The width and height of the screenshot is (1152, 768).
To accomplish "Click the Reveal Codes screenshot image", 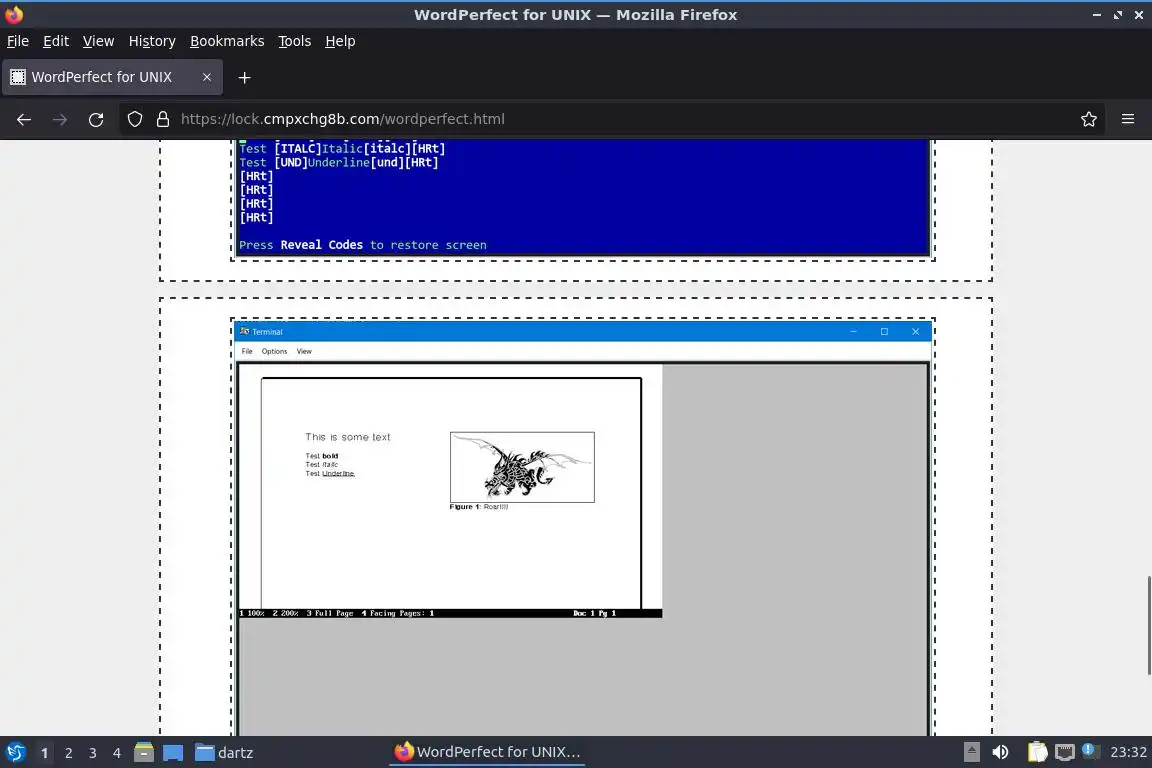I will point(583,197).
